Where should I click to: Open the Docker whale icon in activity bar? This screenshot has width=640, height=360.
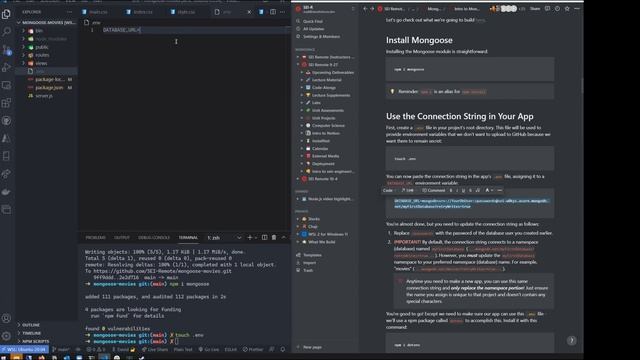[6, 191]
